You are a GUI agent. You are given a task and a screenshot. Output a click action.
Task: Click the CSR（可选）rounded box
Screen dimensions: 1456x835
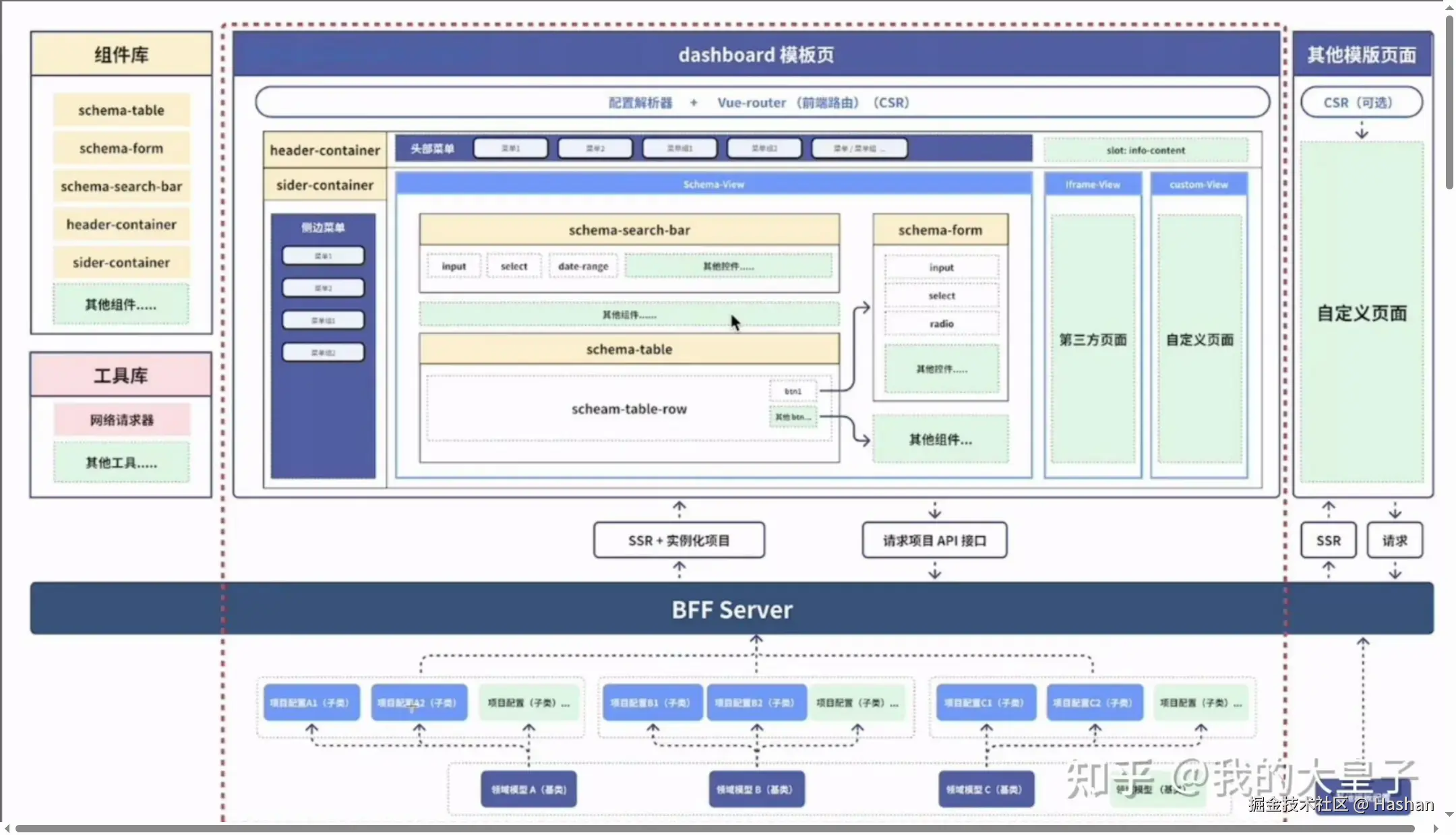pos(1361,102)
